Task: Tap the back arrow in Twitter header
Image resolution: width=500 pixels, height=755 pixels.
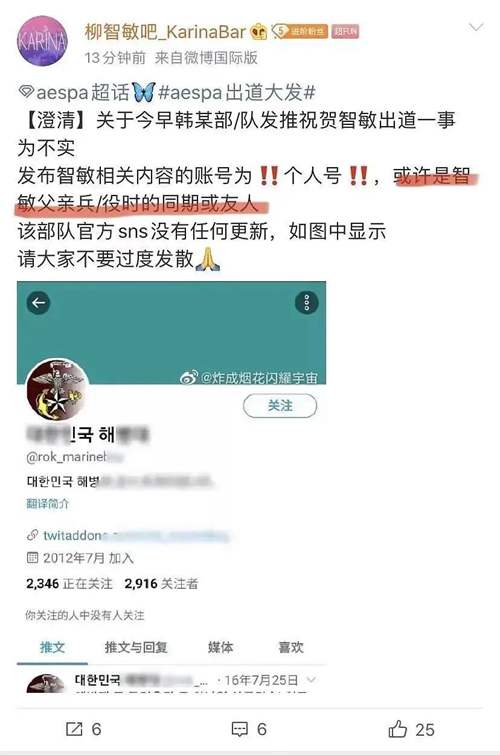Action: 39,303
